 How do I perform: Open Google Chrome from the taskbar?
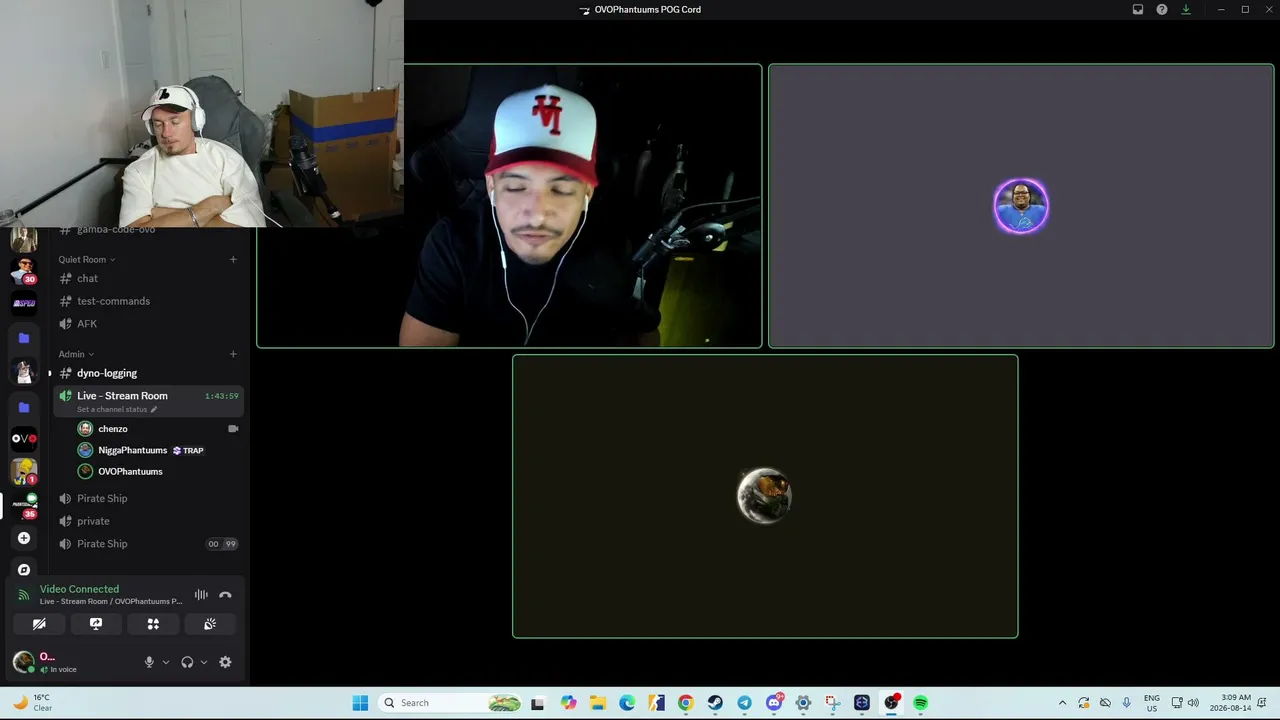pyautogui.click(x=685, y=703)
